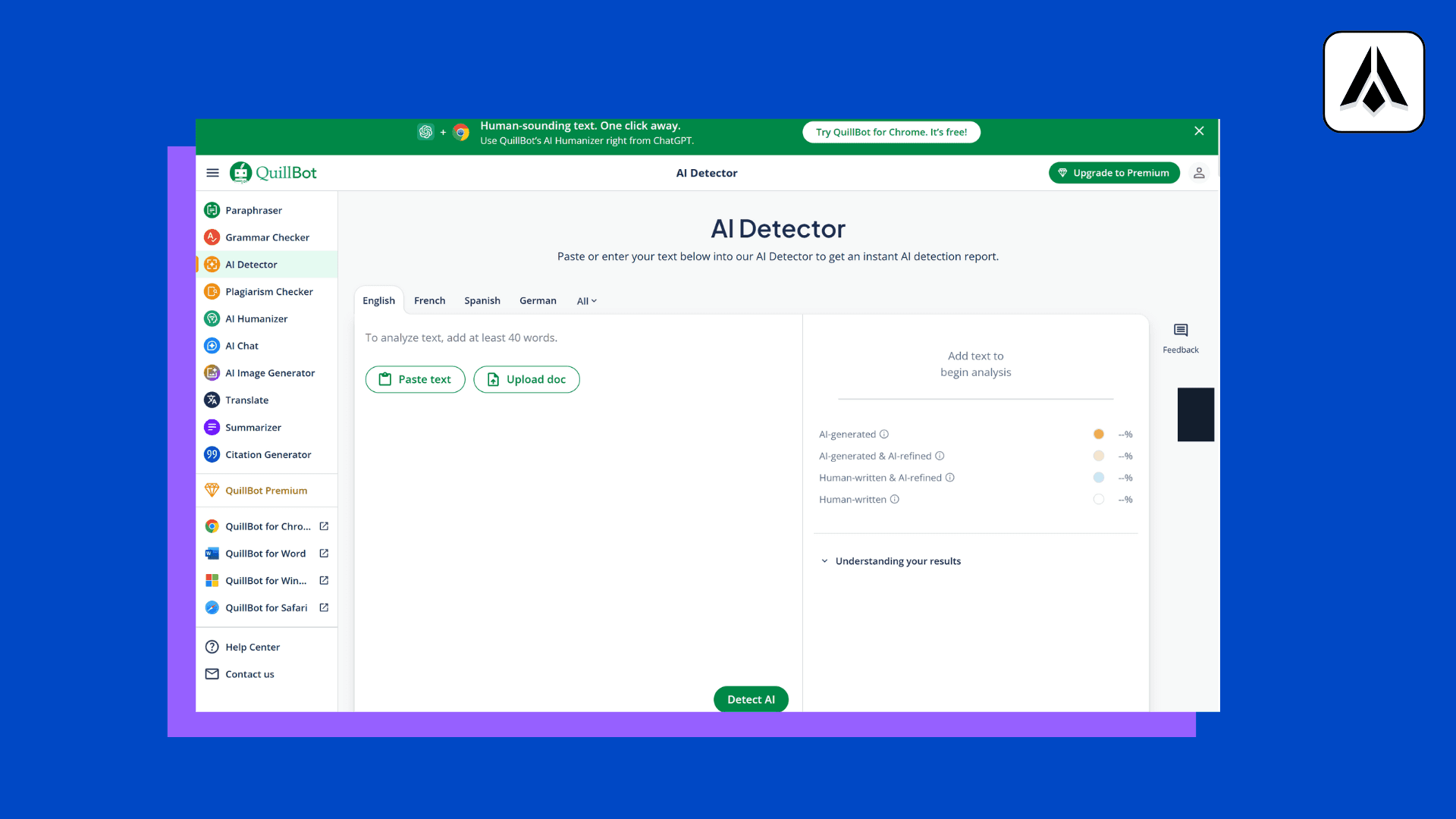The height and width of the screenshot is (819, 1456).
Task: Select the Paraphraser sidebar icon
Action: pyautogui.click(x=212, y=210)
